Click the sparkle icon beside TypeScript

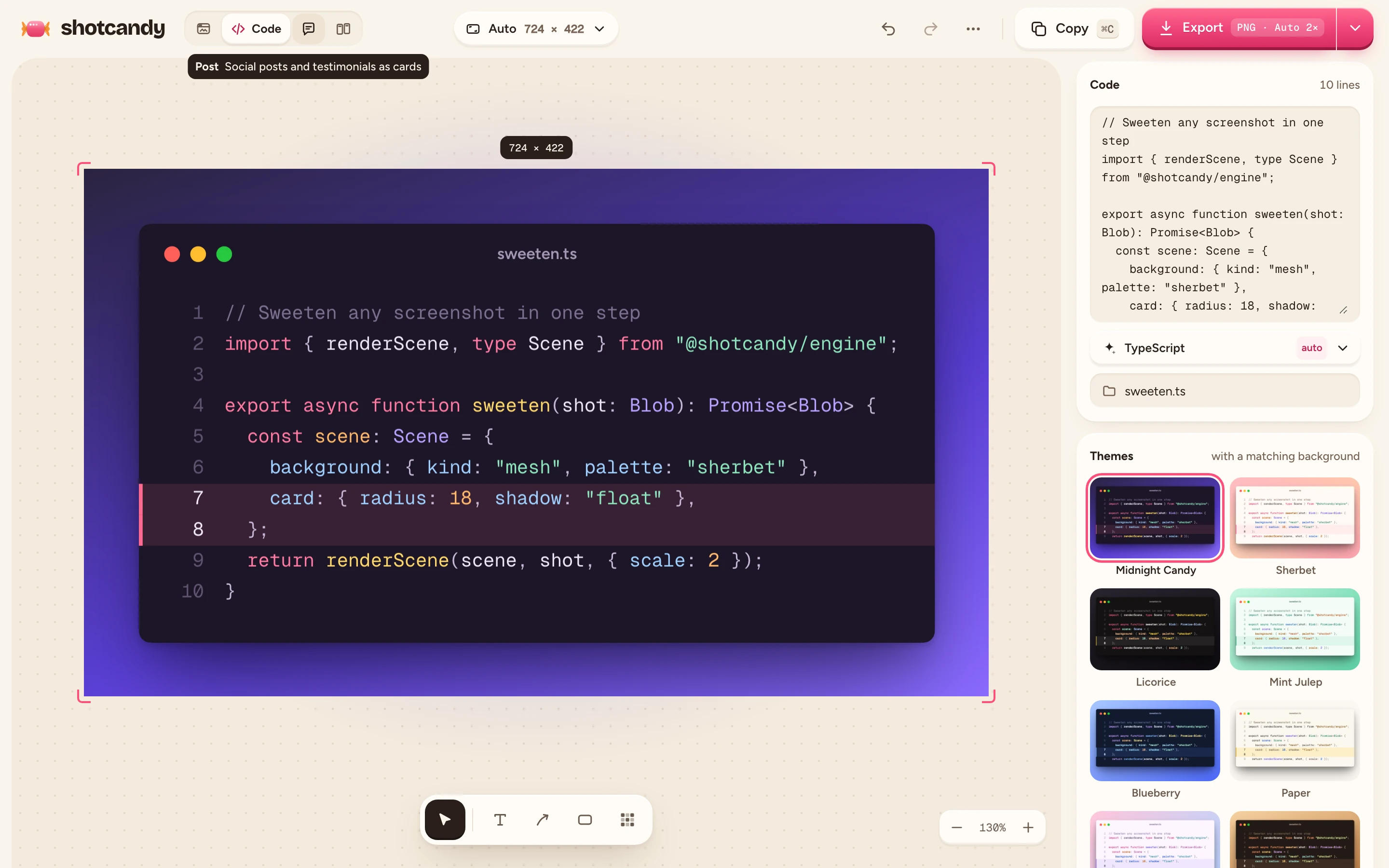pyautogui.click(x=1110, y=348)
